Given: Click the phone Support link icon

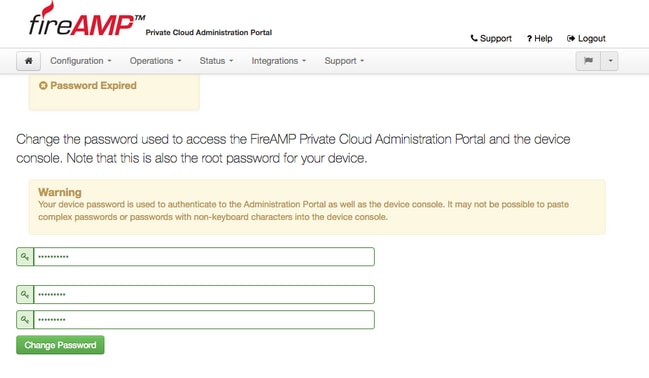Looking at the screenshot, I should pyautogui.click(x=474, y=38).
